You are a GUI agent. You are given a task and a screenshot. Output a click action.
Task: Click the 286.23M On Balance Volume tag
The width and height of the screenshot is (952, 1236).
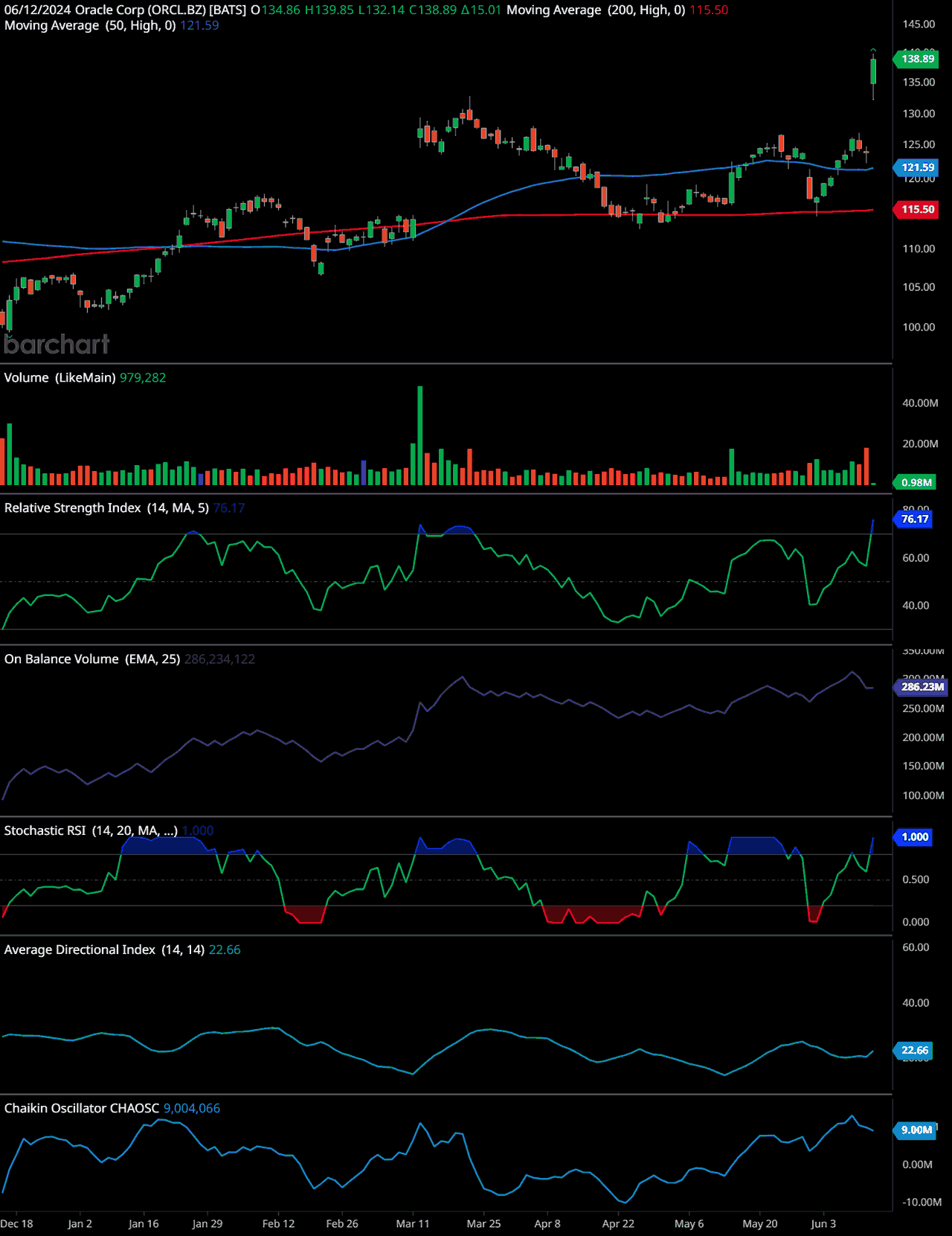[922, 687]
